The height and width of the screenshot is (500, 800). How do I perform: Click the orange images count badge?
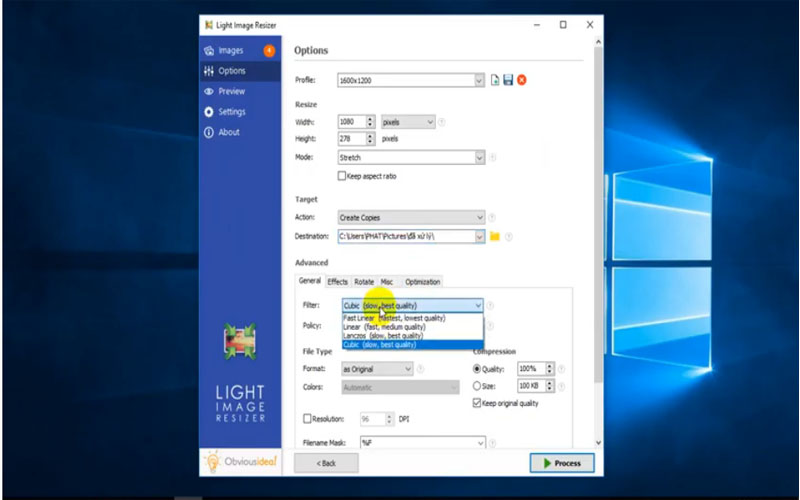pyautogui.click(x=269, y=51)
